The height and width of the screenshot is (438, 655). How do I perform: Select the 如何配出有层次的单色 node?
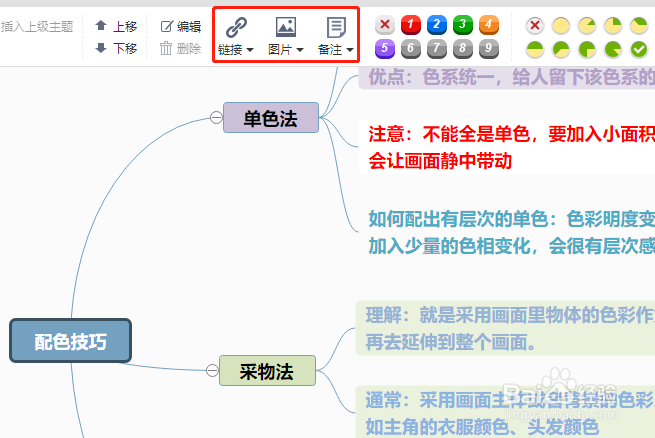click(506, 232)
